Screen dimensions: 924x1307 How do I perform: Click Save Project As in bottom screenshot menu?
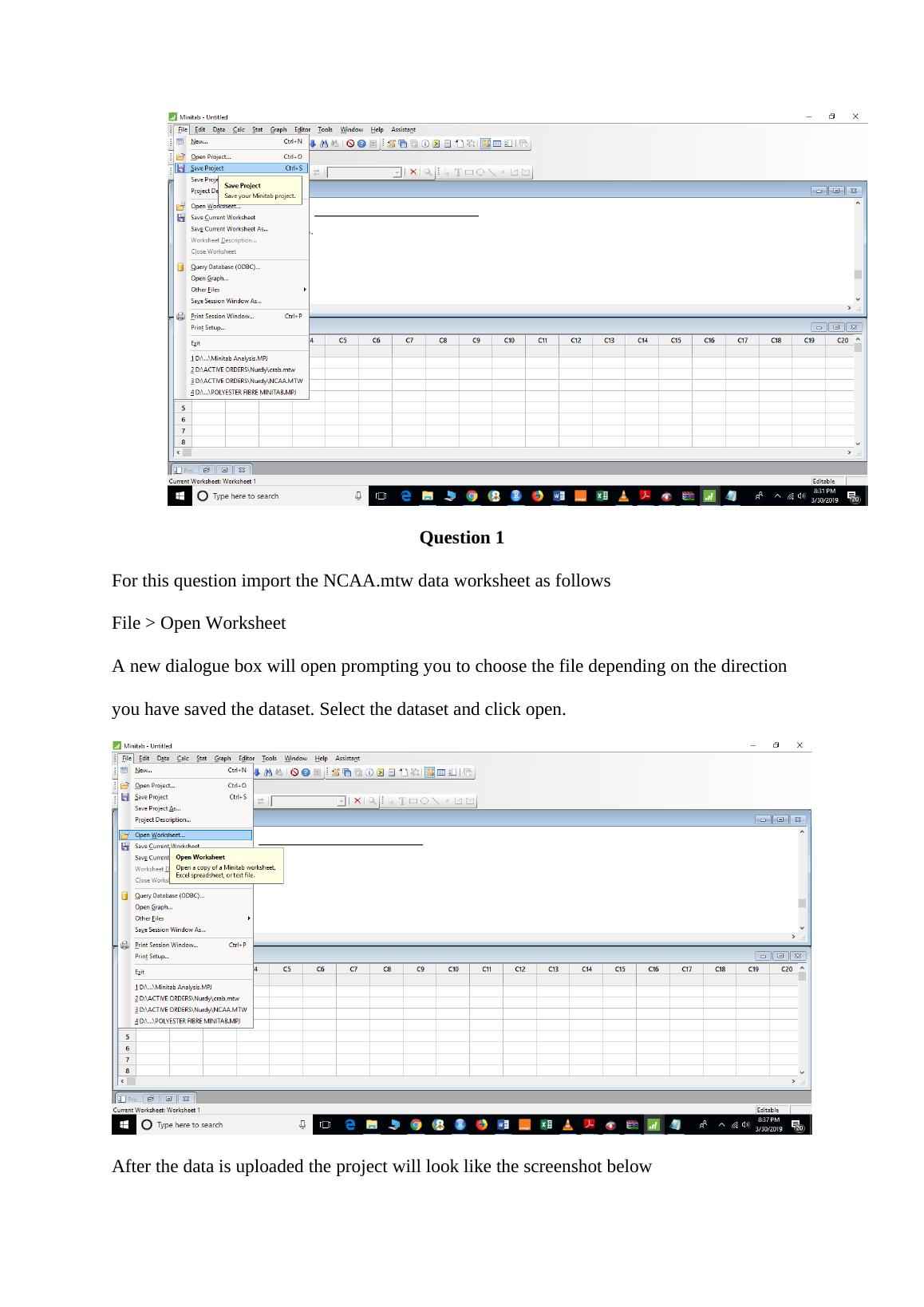(157, 808)
